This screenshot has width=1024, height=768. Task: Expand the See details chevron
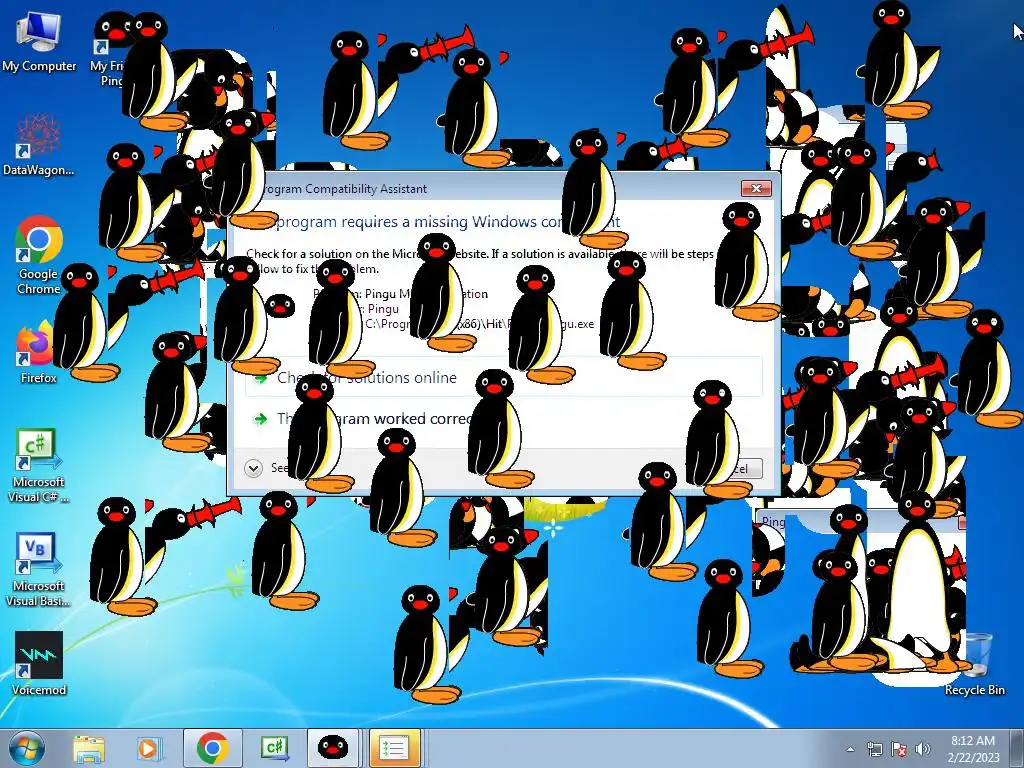click(253, 468)
